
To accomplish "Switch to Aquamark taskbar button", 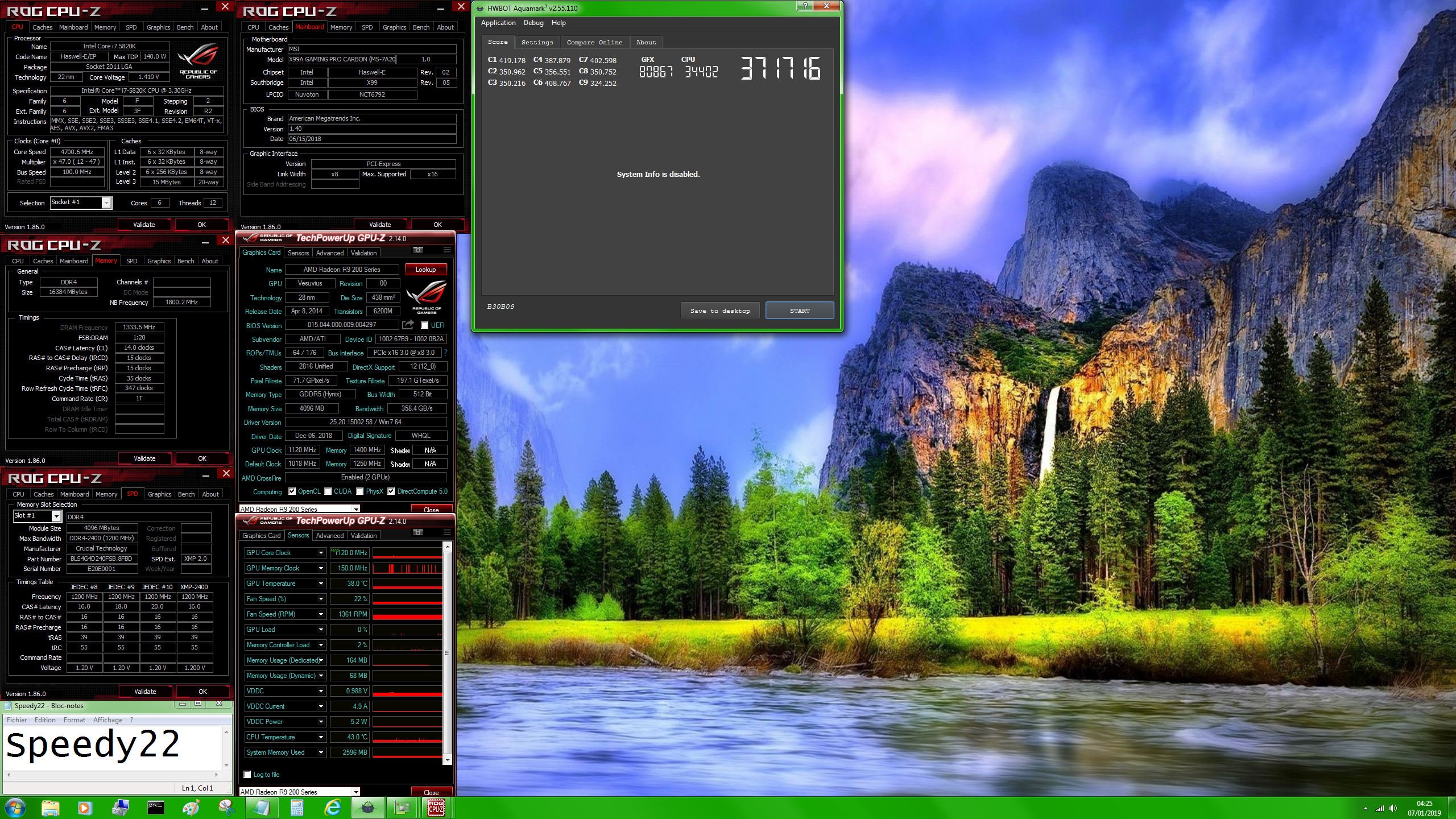I will [368, 808].
